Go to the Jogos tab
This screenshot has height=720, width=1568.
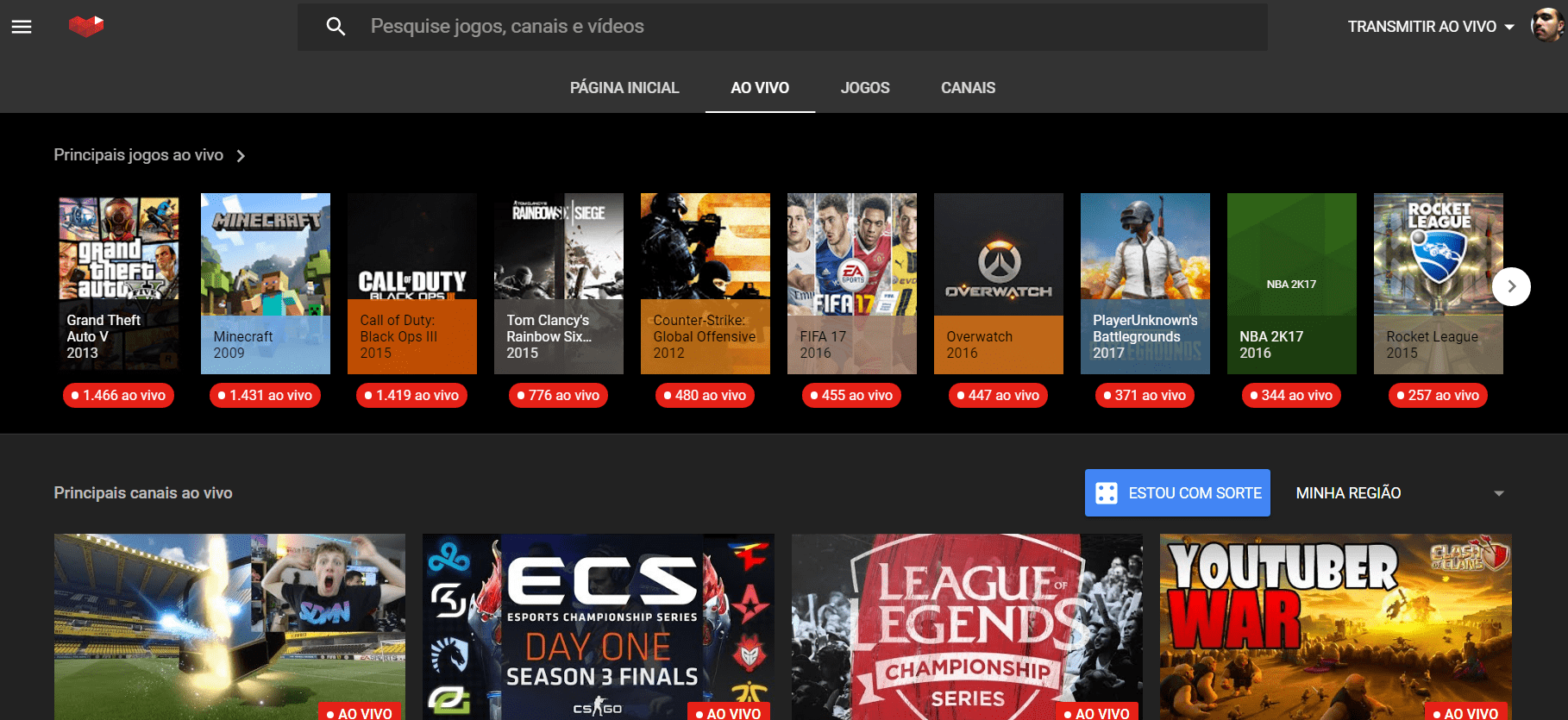[865, 88]
